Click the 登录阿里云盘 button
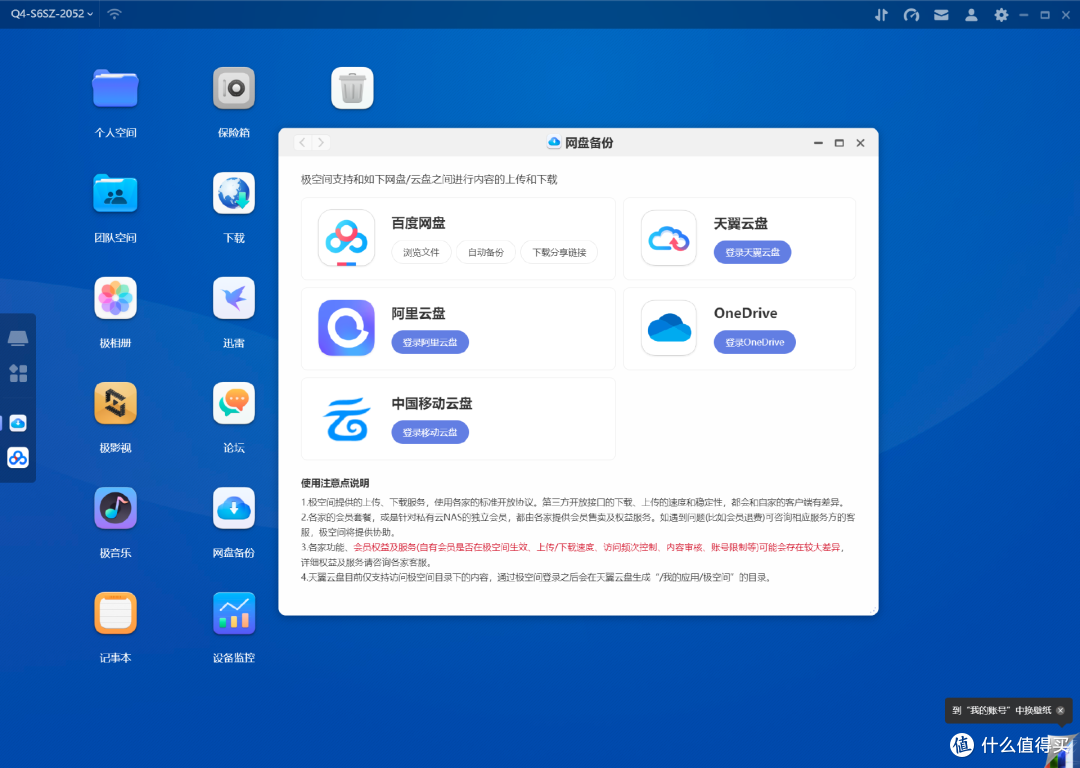Image resolution: width=1080 pixels, height=768 pixels. pos(430,342)
